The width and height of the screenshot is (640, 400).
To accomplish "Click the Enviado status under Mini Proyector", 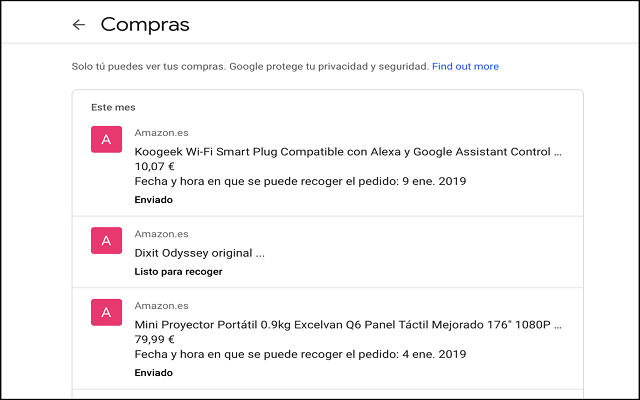I will coord(154,372).
